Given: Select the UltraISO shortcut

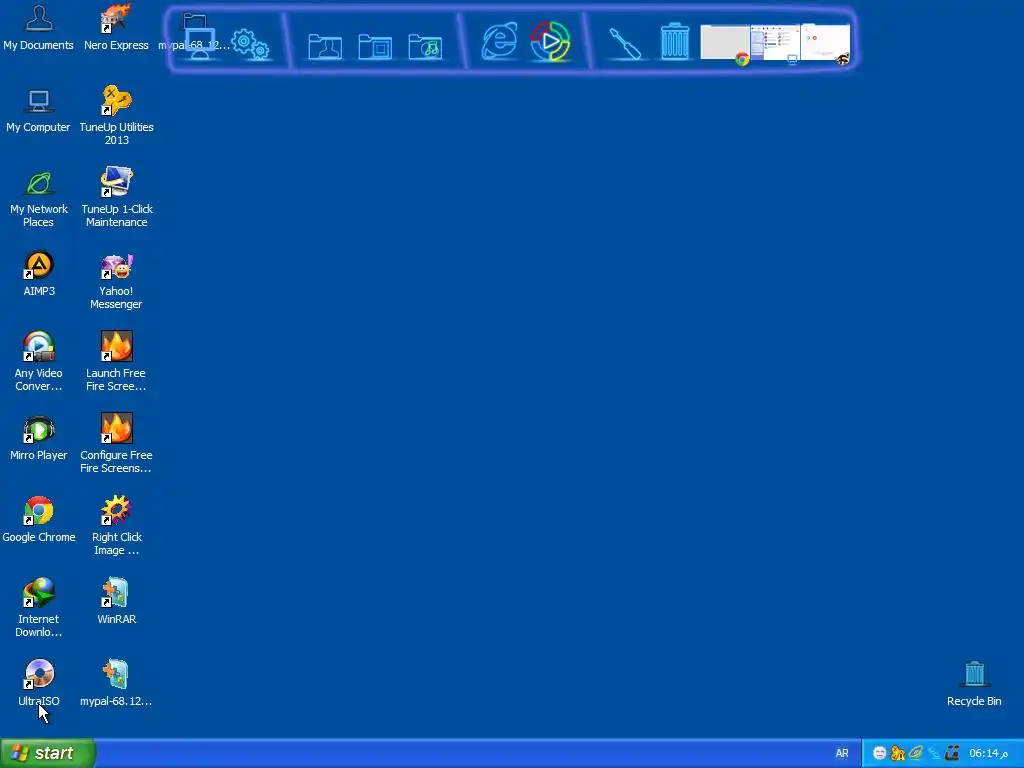Looking at the screenshot, I should [x=39, y=684].
